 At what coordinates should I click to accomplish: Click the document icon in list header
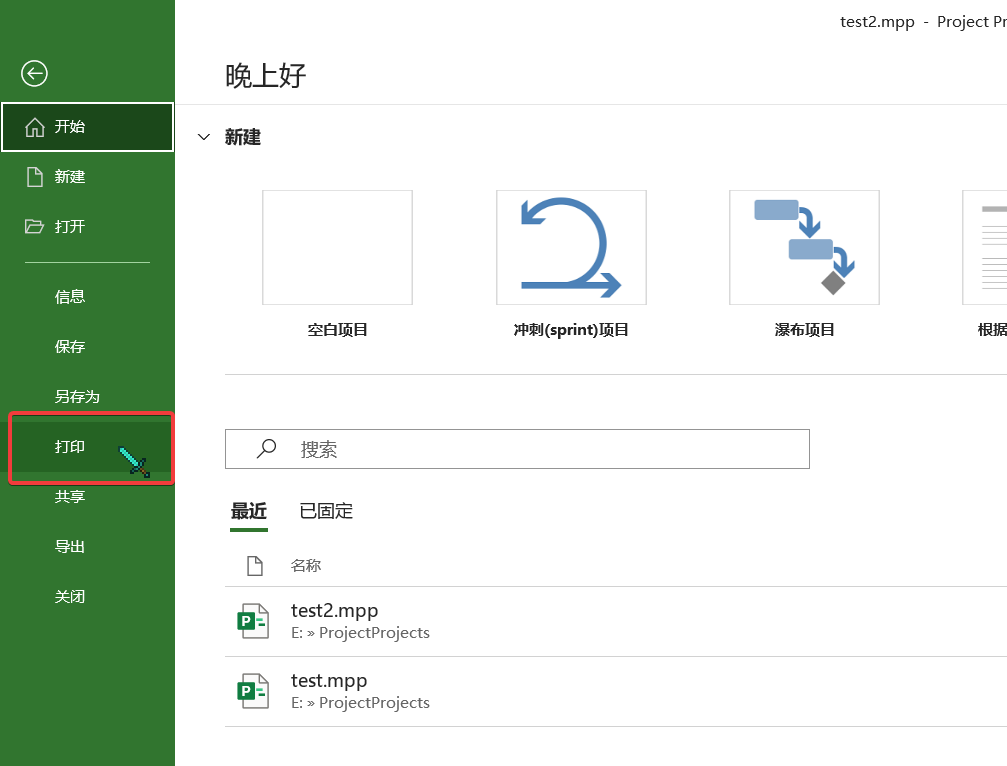255,566
